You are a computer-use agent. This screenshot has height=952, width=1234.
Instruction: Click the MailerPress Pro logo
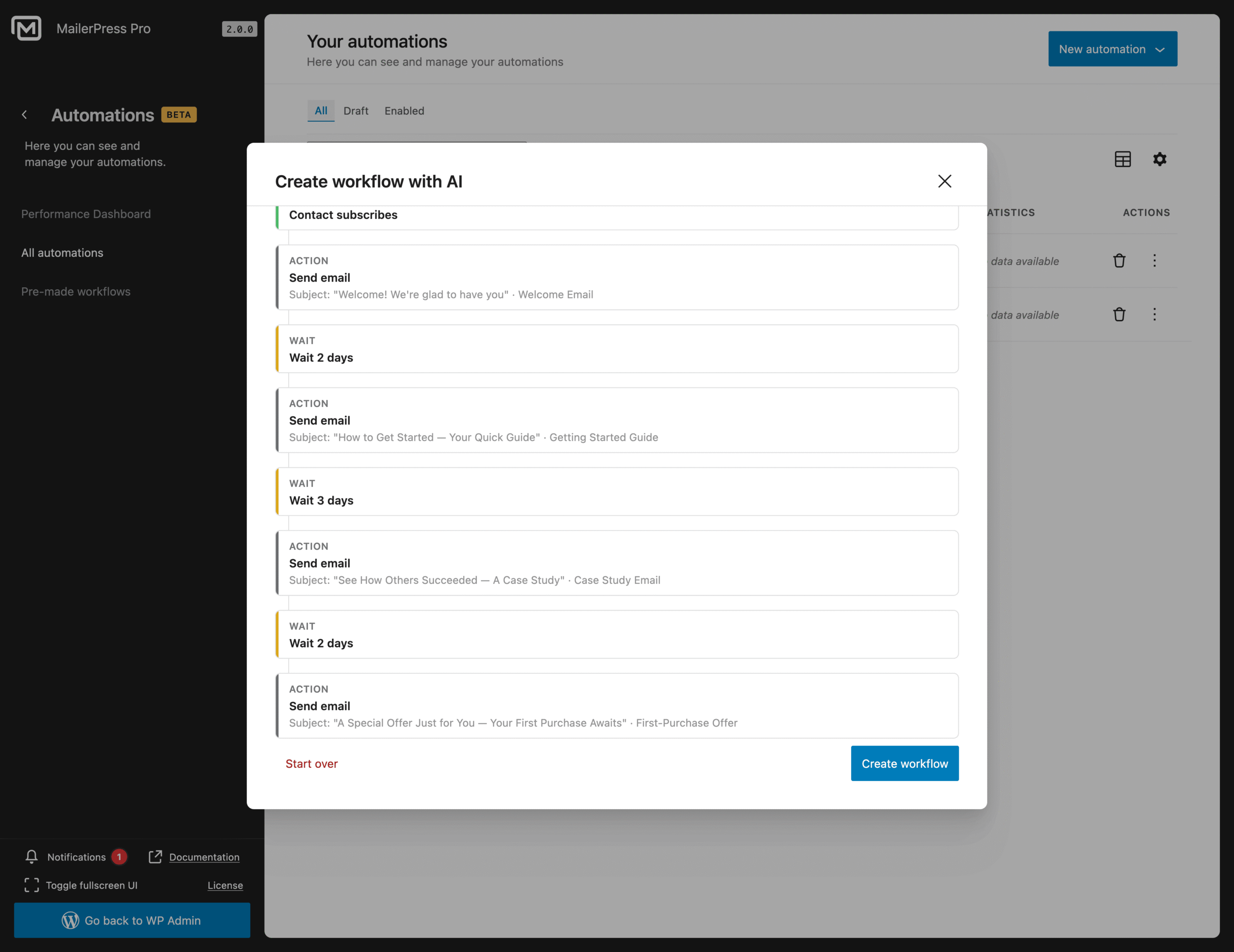[x=26, y=27]
